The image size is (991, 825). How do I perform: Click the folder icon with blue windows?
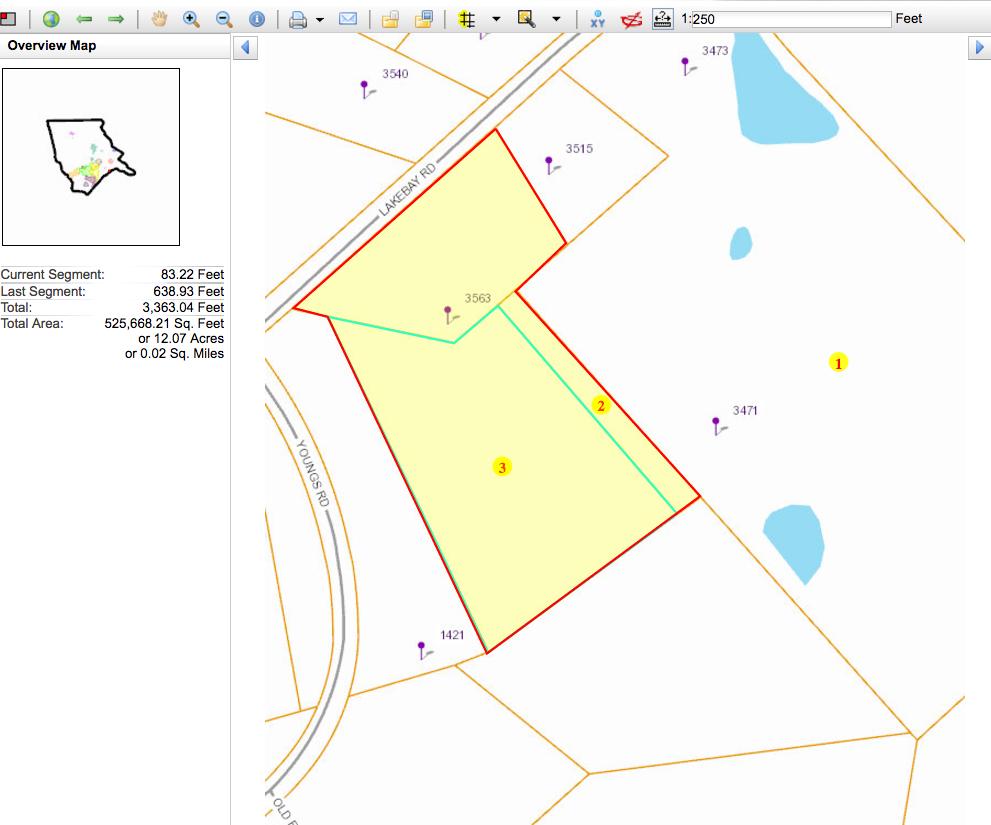pos(423,20)
